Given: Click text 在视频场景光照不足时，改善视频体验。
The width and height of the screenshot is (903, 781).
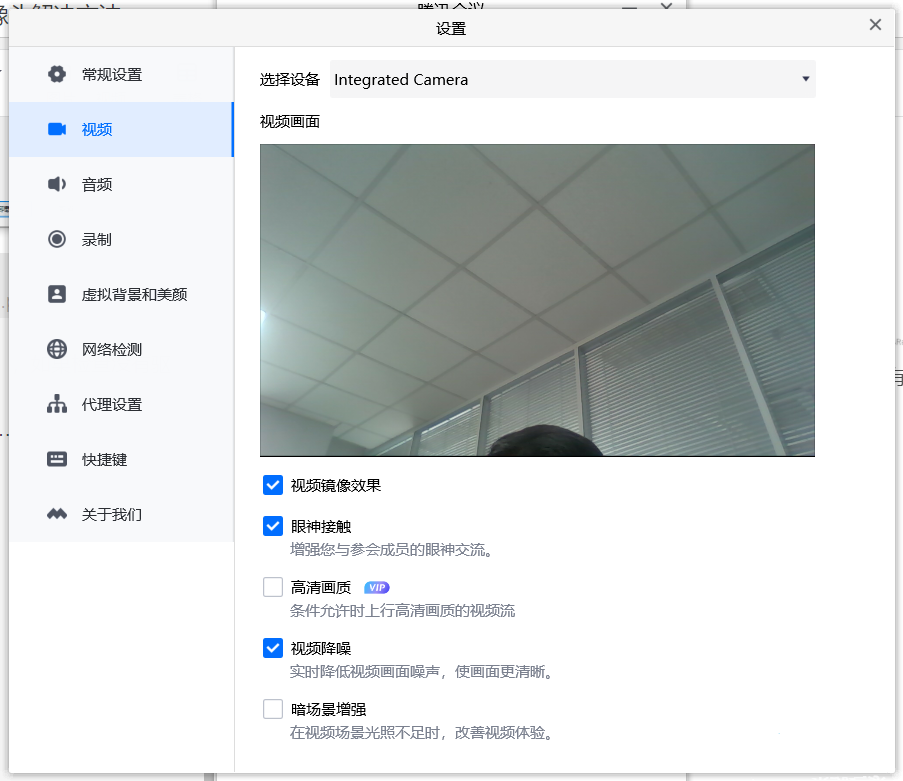Looking at the screenshot, I should click(422, 733).
